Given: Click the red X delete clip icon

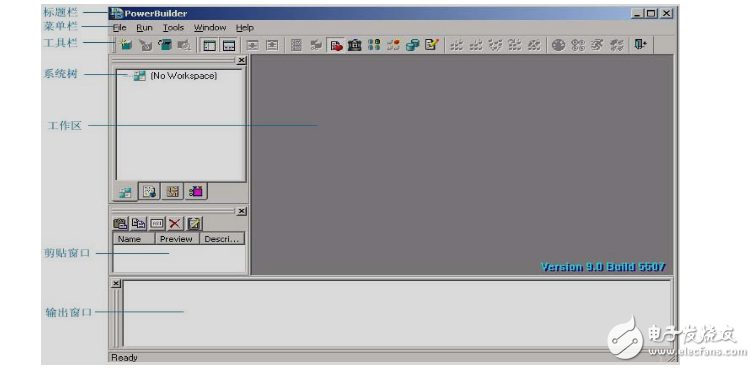Looking at the screenshot, I should (175, 223).
